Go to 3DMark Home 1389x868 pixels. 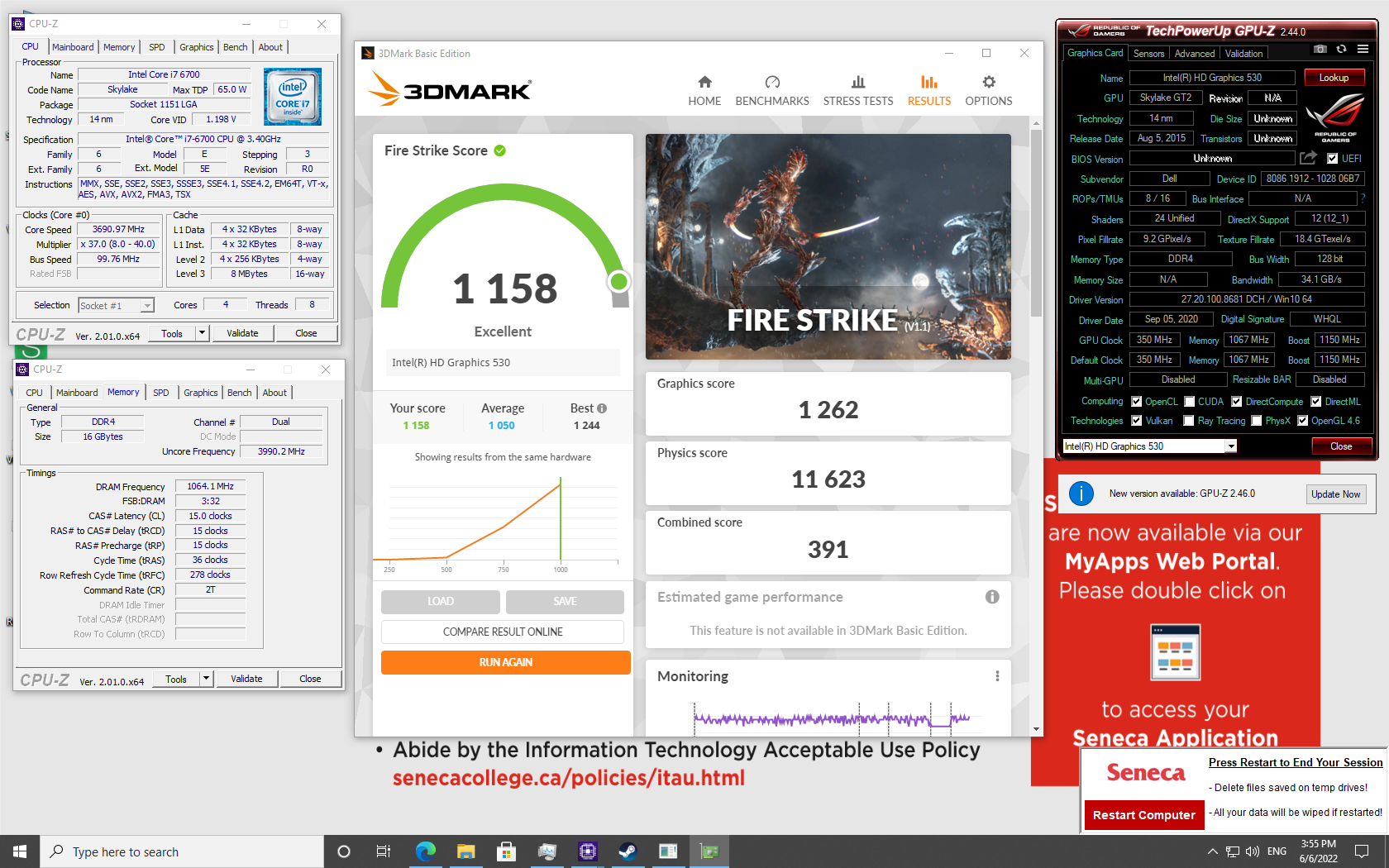704,91
